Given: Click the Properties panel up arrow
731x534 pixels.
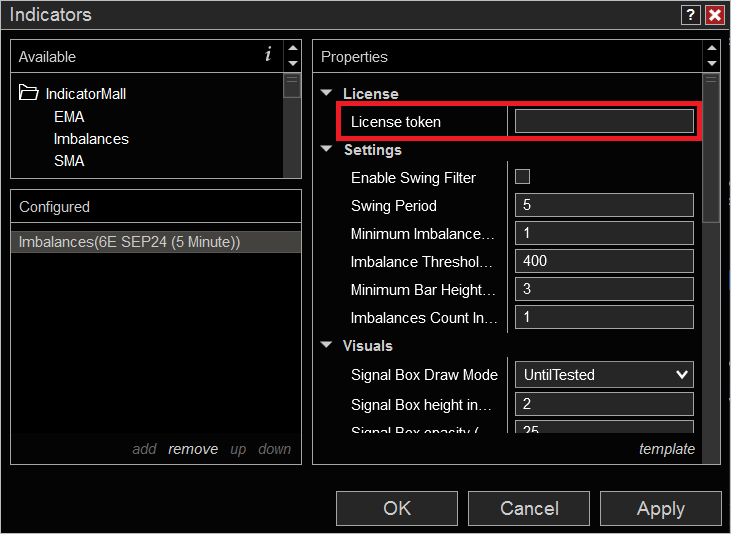Looking at the screenshot, I should point(712,48).
